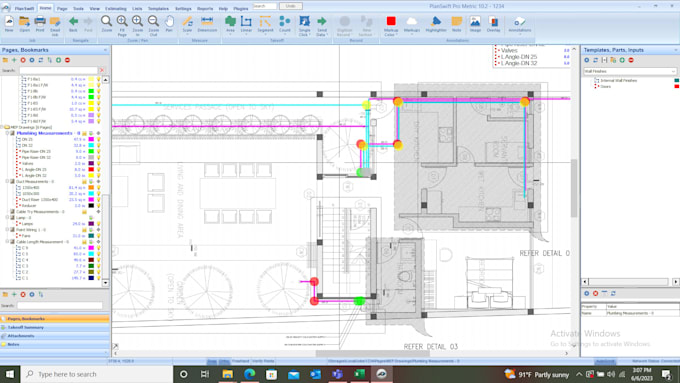
Task: Click Windows taskbar search box
Action: 96,374
